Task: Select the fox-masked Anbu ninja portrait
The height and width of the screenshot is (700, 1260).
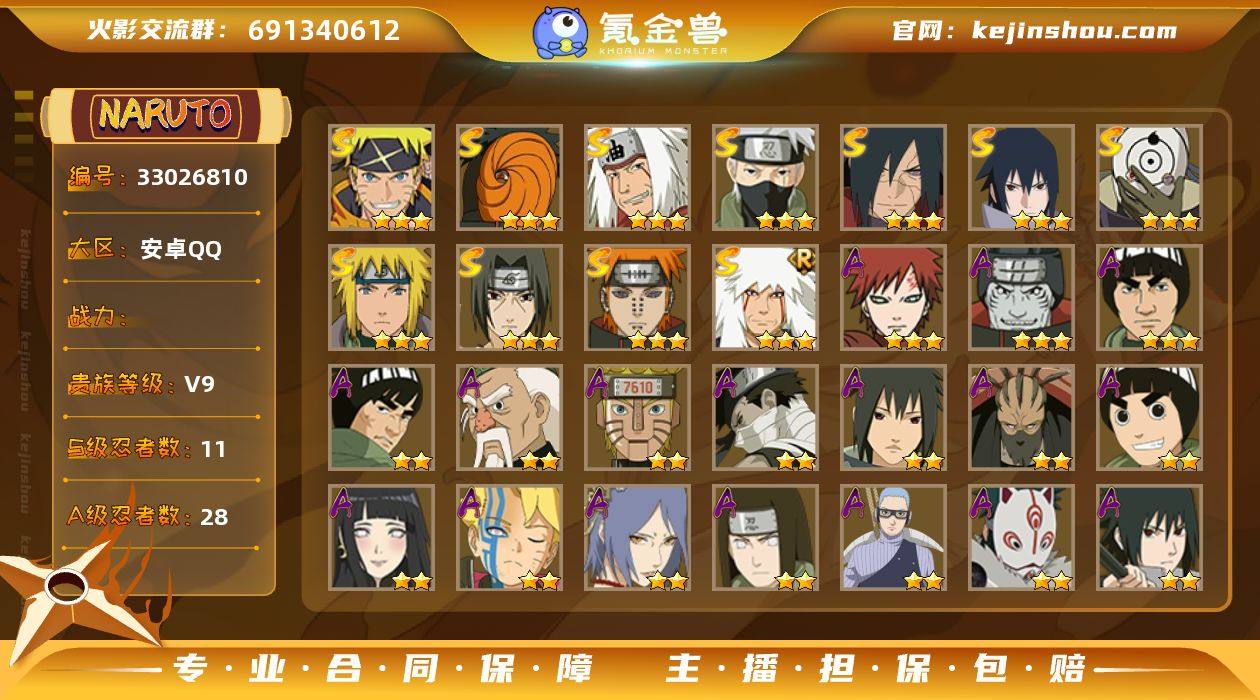Action: click(x=1022, y=538)
